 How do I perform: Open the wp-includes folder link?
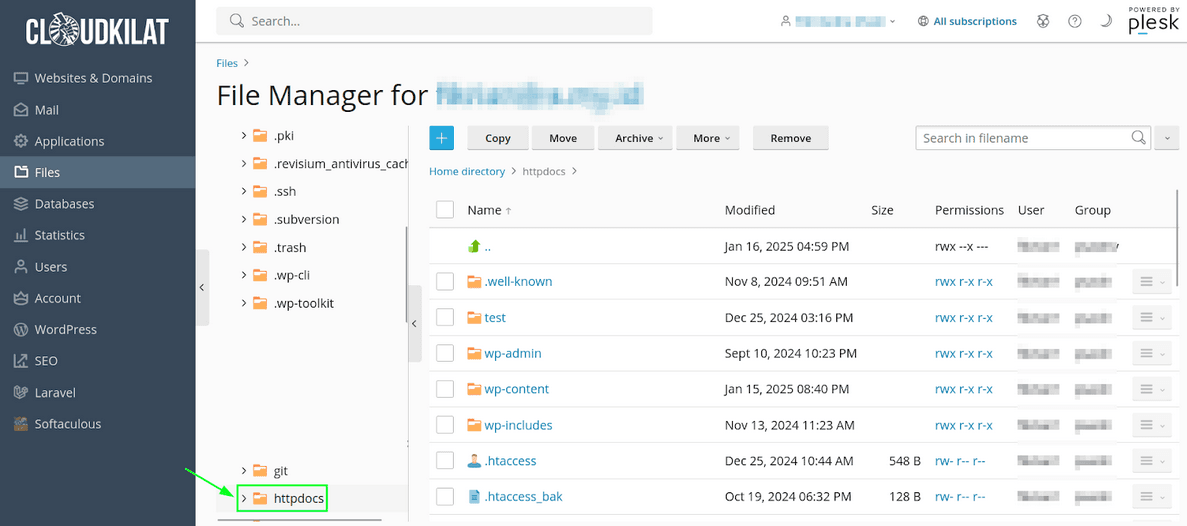point(519,425)
